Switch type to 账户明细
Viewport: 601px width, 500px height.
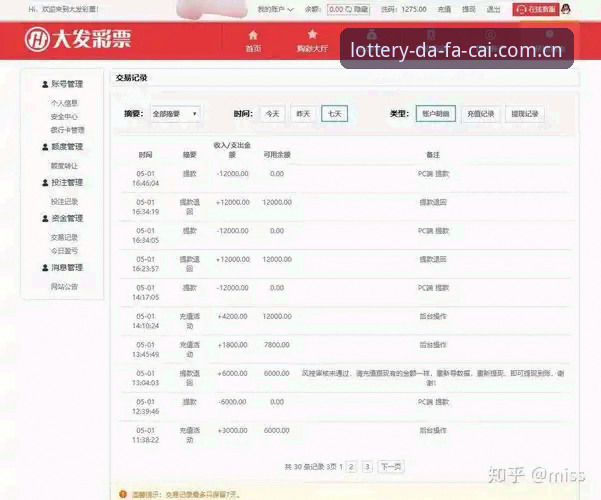coord(436,114)
